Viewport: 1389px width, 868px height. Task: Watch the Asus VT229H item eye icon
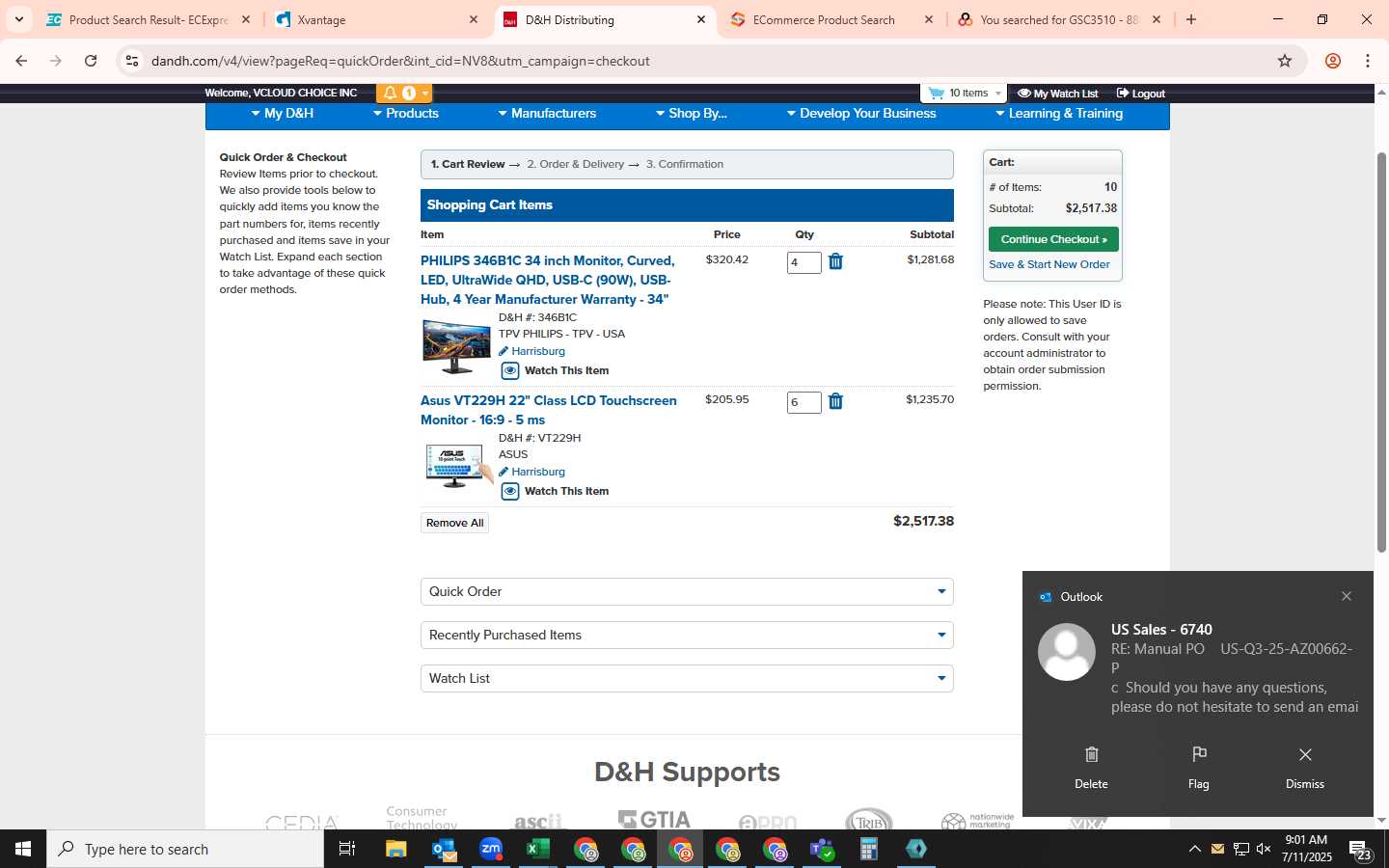coord(510,491)
